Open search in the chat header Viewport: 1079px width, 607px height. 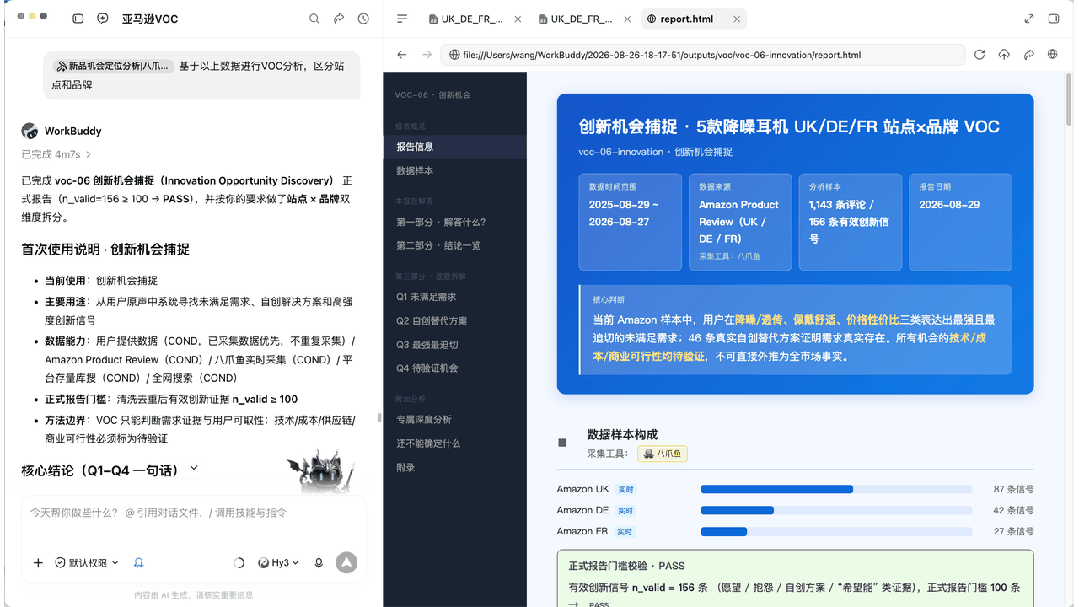pyautogui.click(x=314, y=19)
